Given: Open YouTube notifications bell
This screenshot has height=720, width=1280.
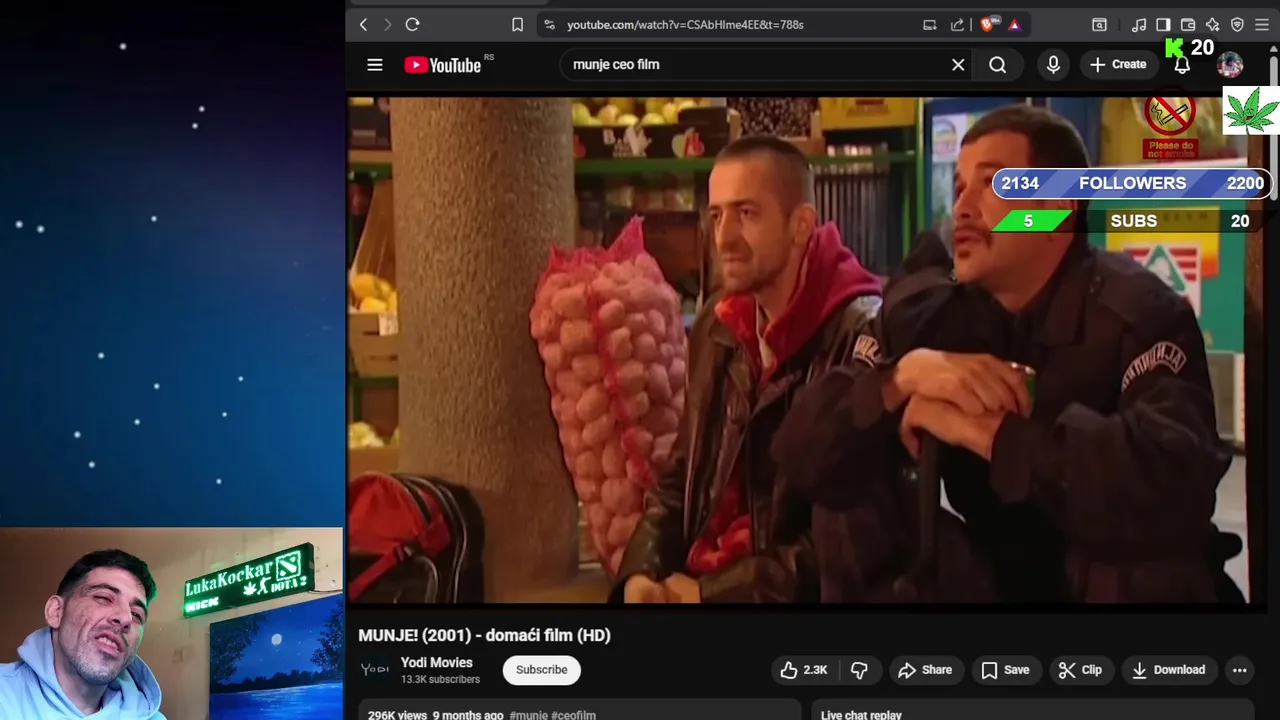Looking at the screenshot, I should 1182,65.
